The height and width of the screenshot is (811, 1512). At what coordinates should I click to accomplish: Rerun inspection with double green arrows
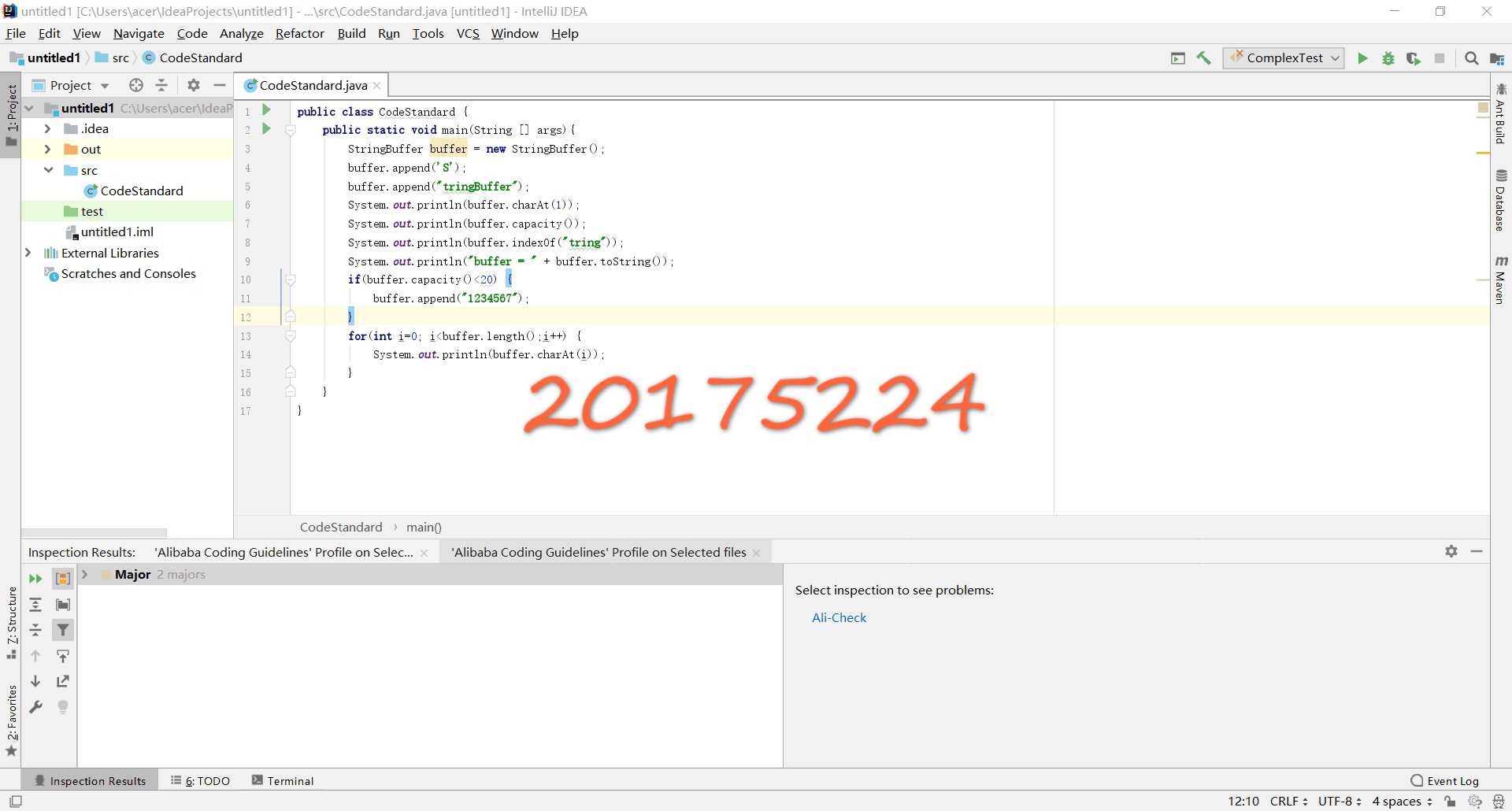pos(35,579)
